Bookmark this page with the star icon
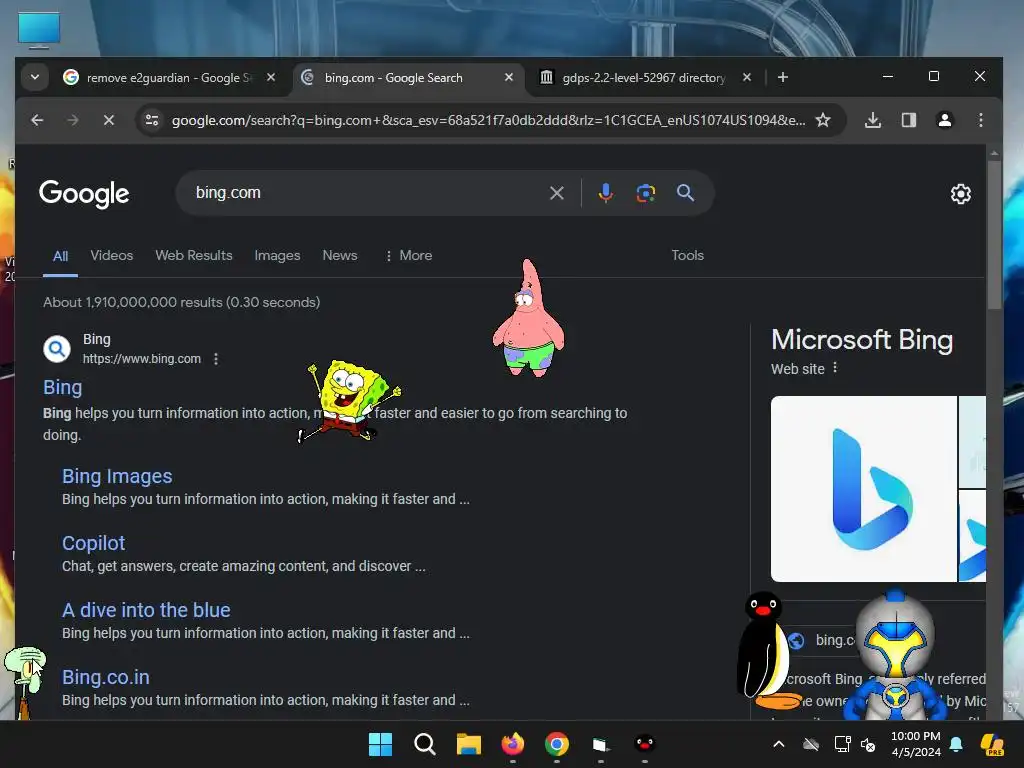1024x768 pixels. (x=823, y=120)
